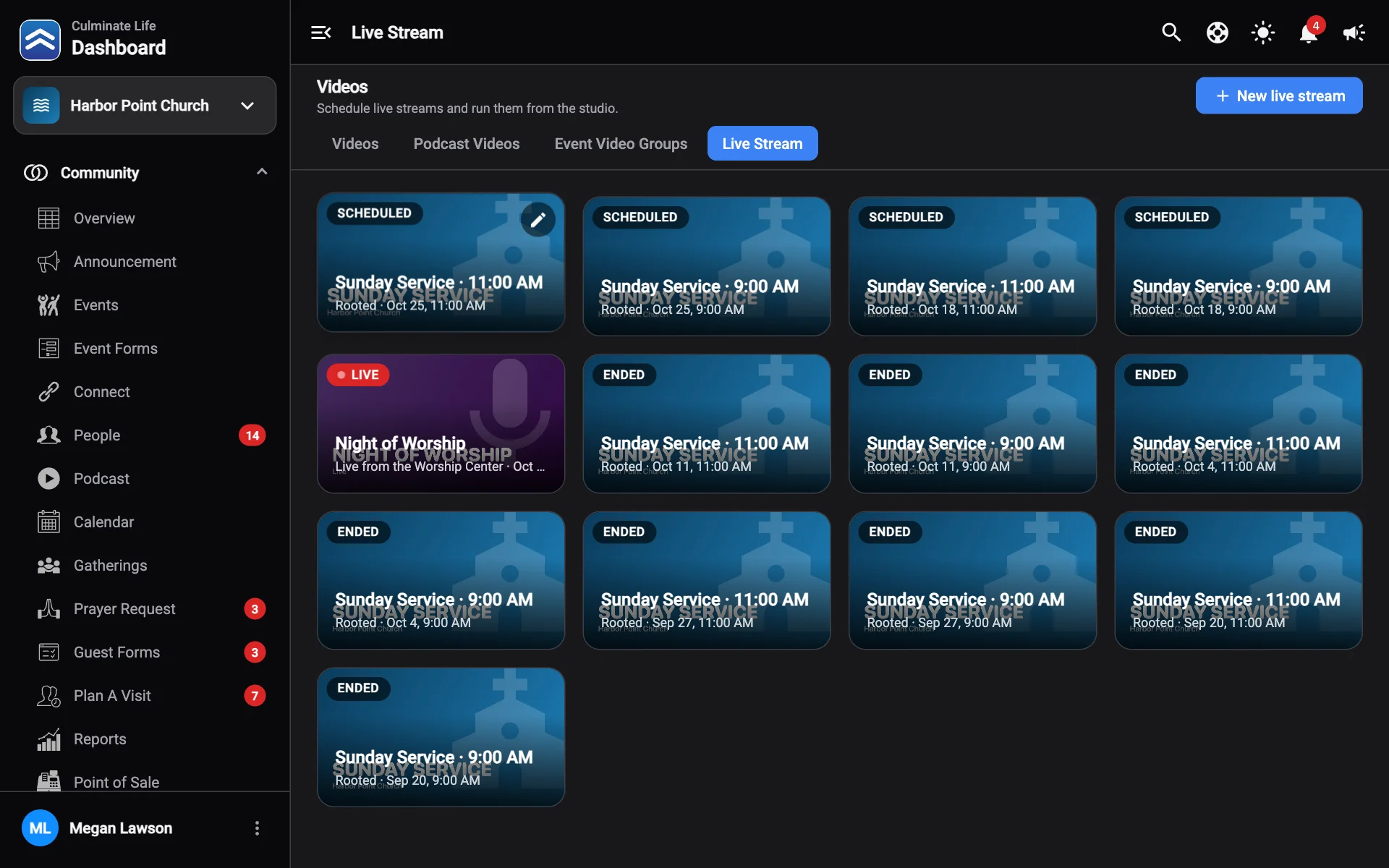Image resolution: width=1389 pixels, height=868 pixels.
Task: Go to Events in the sidebar
Action: pyautogui.click(x=145, y=305)
